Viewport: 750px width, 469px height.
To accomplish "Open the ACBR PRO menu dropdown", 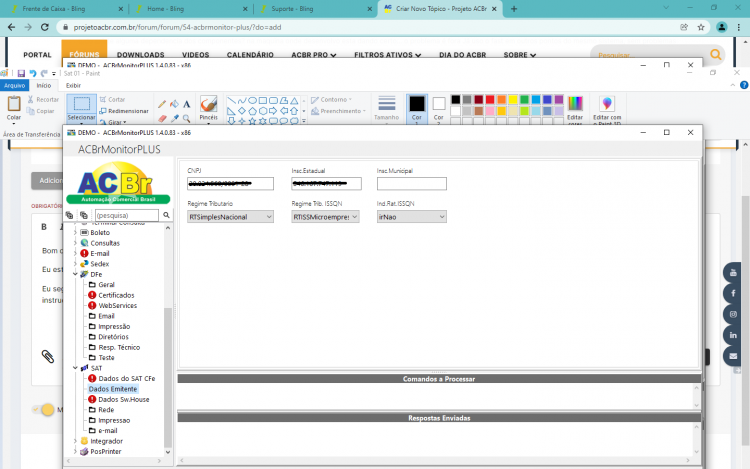I will coord(314,55).
